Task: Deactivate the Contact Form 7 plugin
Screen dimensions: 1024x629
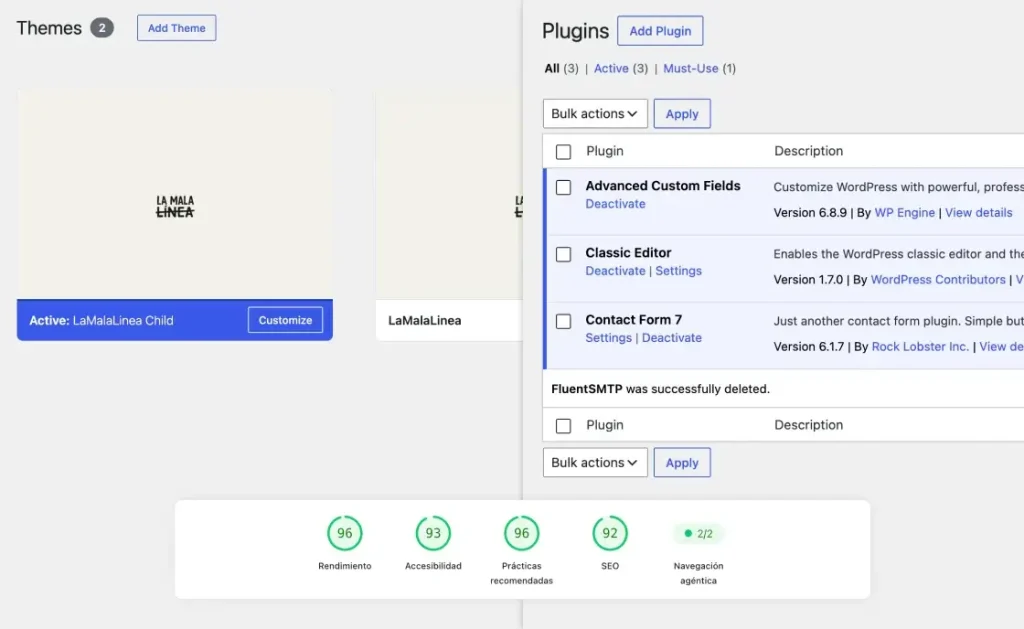Action: (x=671, y=338)
